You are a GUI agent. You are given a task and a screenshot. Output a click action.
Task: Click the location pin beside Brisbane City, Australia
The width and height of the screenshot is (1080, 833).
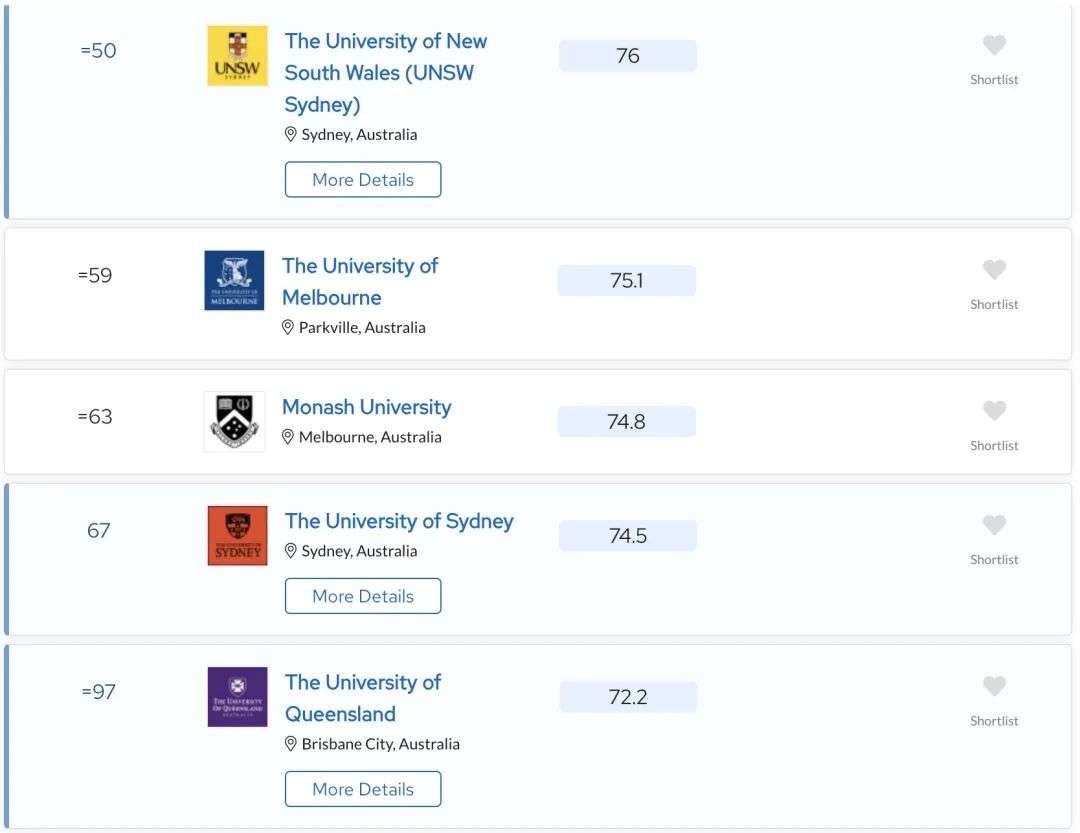pyautogui.click(x=291, y=744)
